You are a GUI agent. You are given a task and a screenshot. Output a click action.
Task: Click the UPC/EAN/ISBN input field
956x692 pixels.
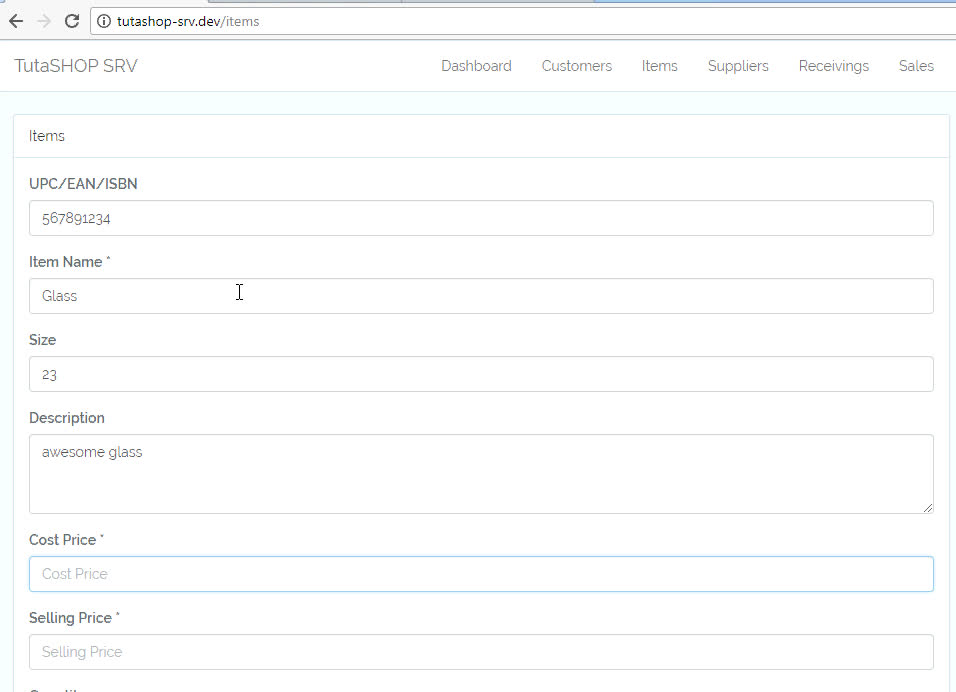(x=481, y=218)
